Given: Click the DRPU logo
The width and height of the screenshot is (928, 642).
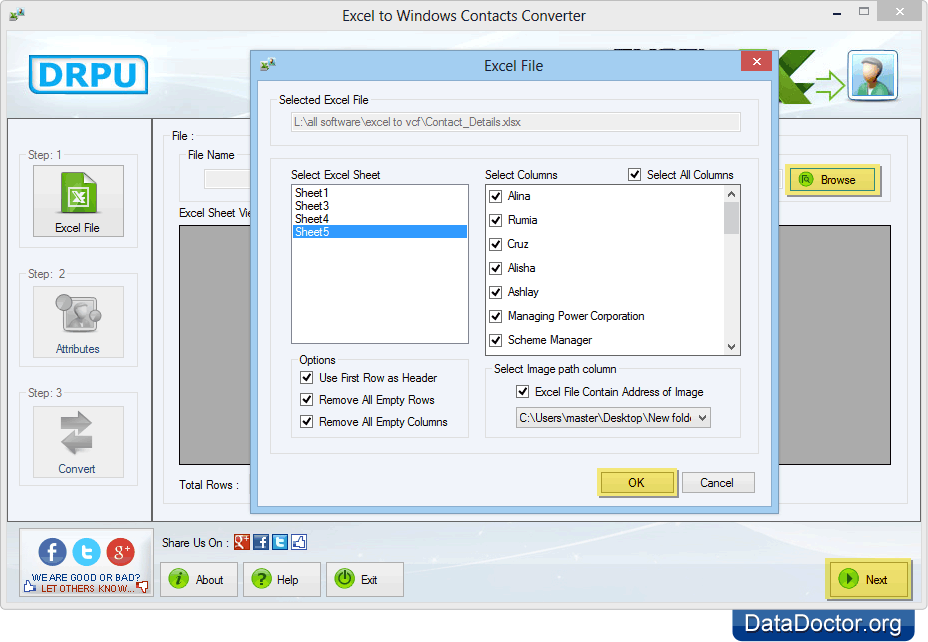Looking at the screenshot, I should 88,75.
